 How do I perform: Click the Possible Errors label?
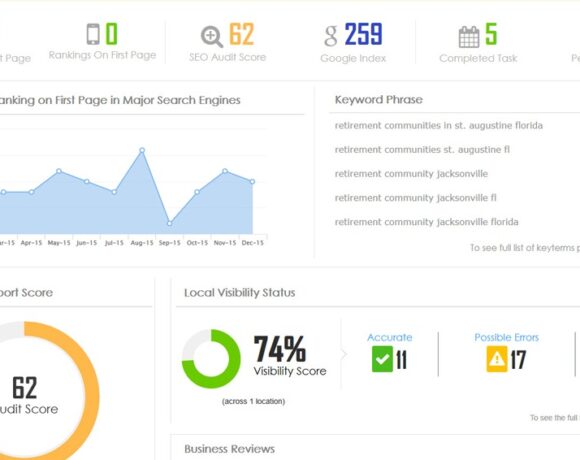tap(506, 337)
